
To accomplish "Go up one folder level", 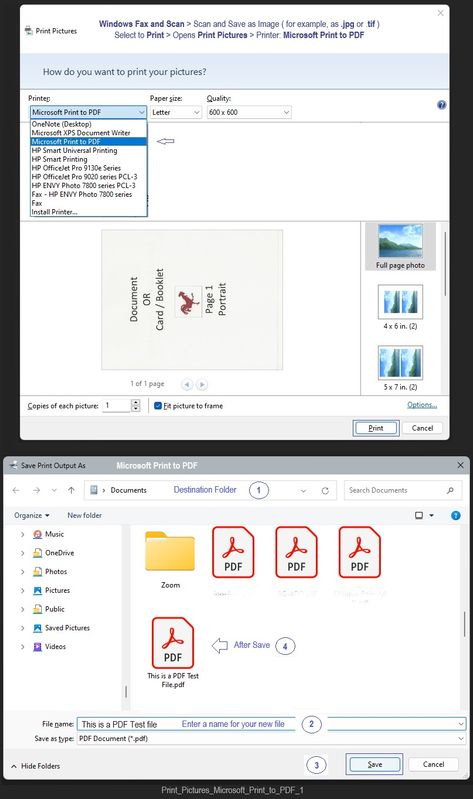I will pos(71,490).
